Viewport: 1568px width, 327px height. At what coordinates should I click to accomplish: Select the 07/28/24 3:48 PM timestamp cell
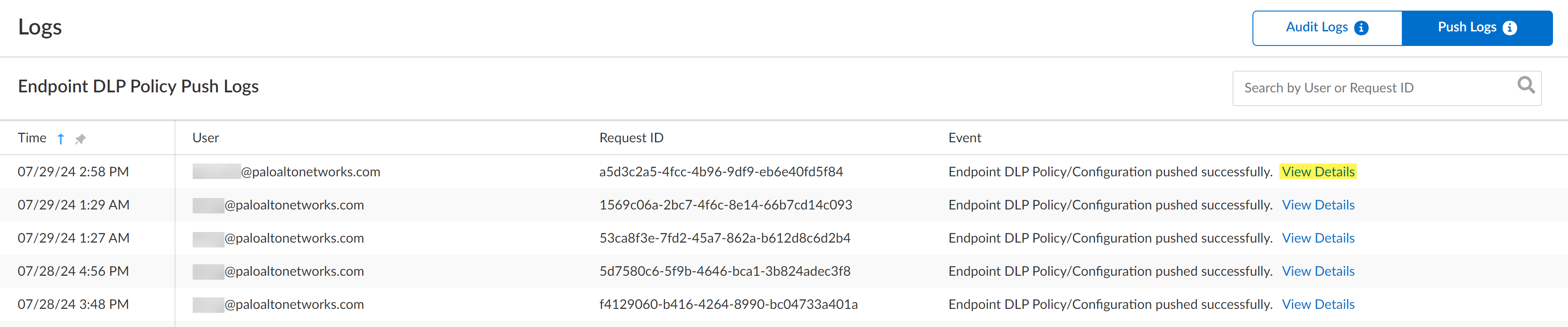click(x=73, y=304)
